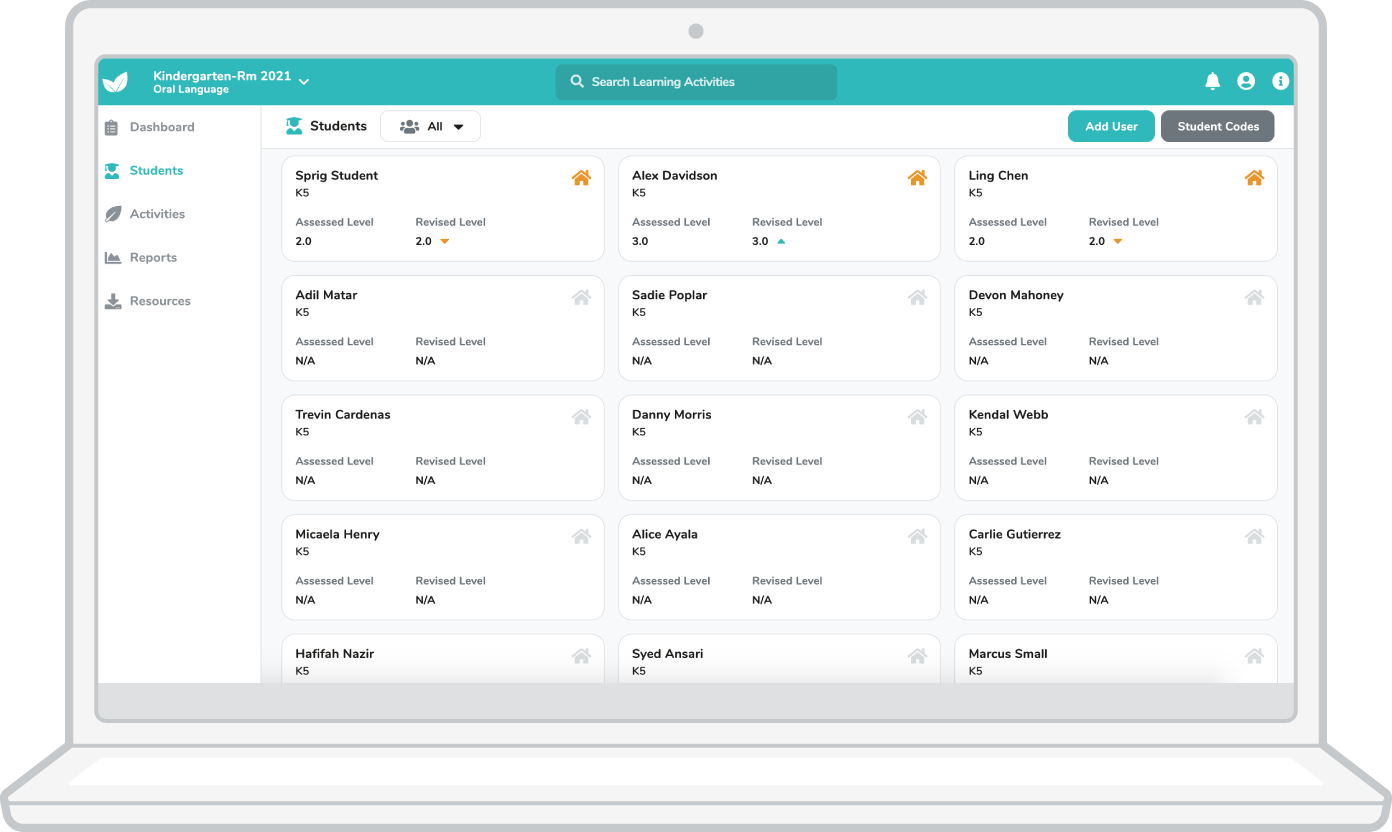Expand the Kindergarten-Rm 2021 class dropdown
1392x832 pixels.
click(304, 82)
